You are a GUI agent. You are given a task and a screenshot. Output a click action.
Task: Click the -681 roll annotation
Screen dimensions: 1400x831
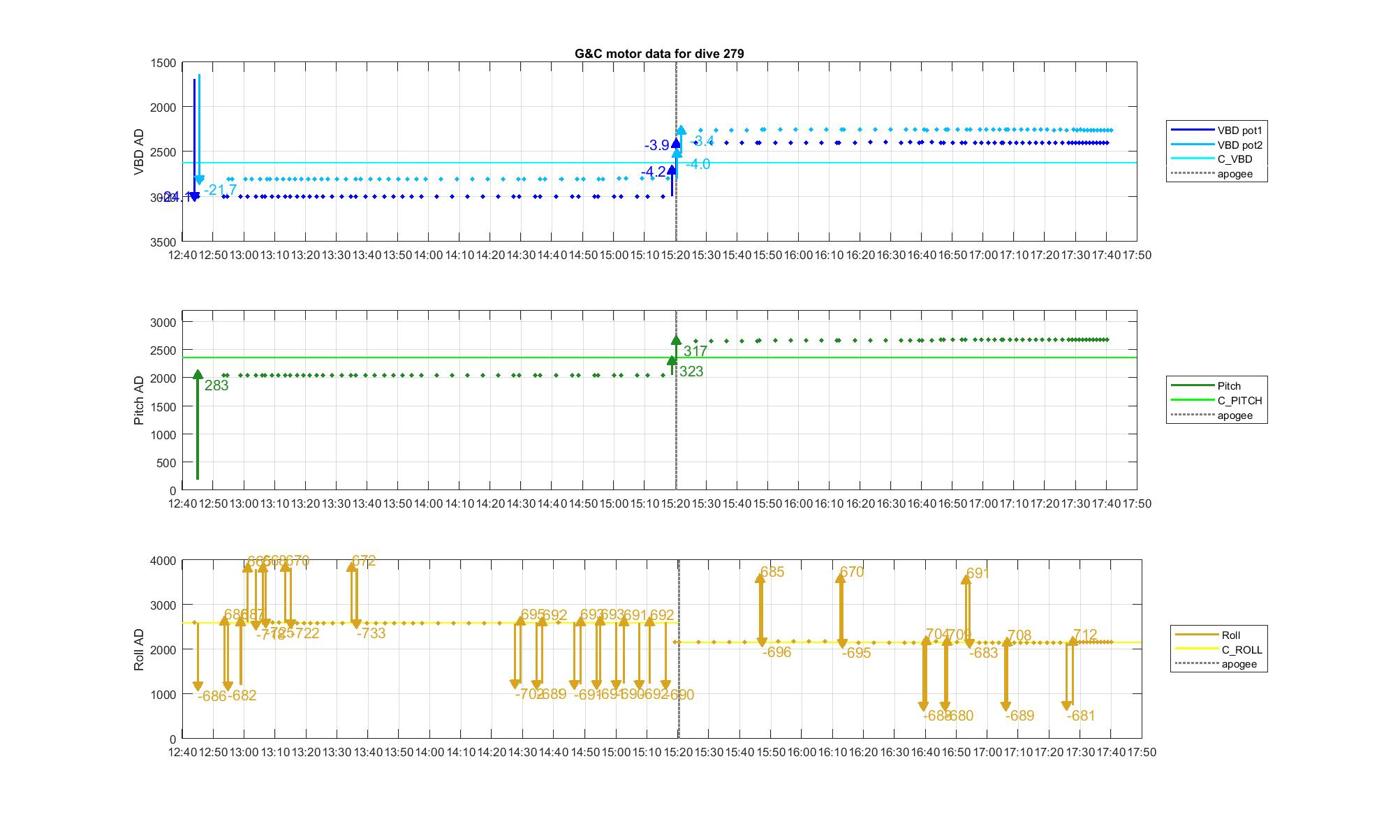1081,716
